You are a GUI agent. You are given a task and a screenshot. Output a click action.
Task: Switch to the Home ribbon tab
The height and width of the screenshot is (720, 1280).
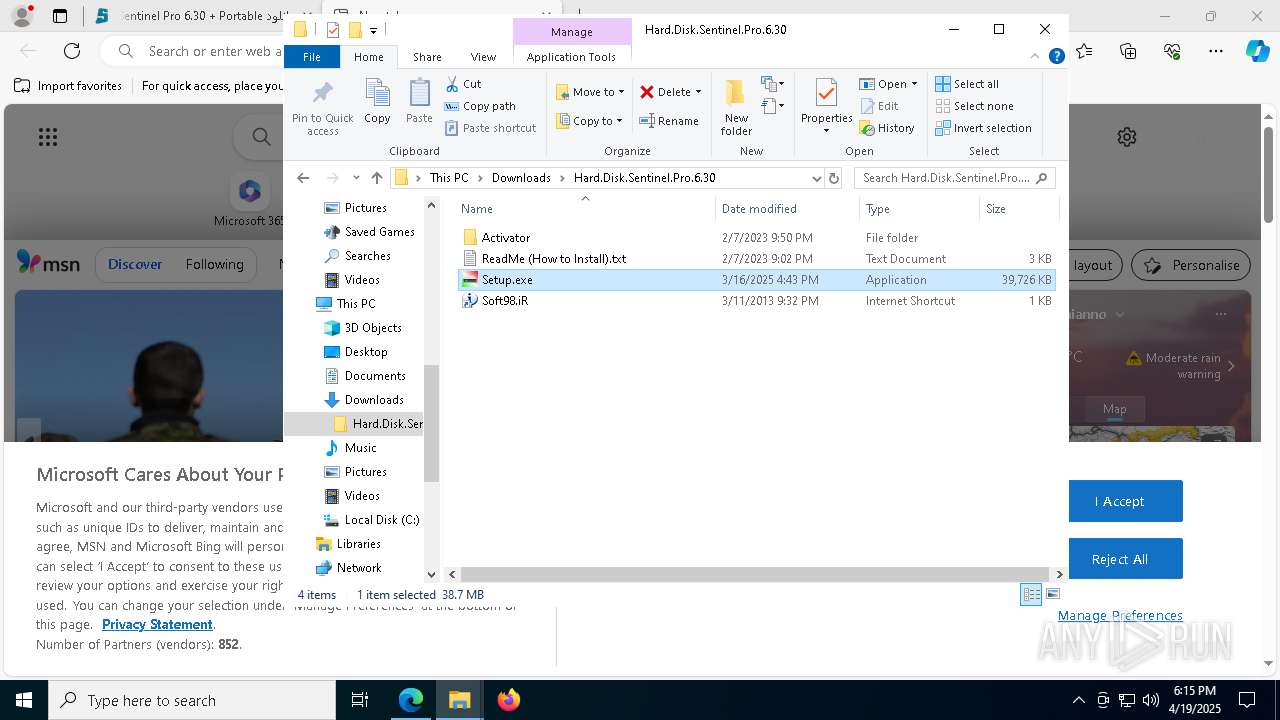[x=368, y=57]
